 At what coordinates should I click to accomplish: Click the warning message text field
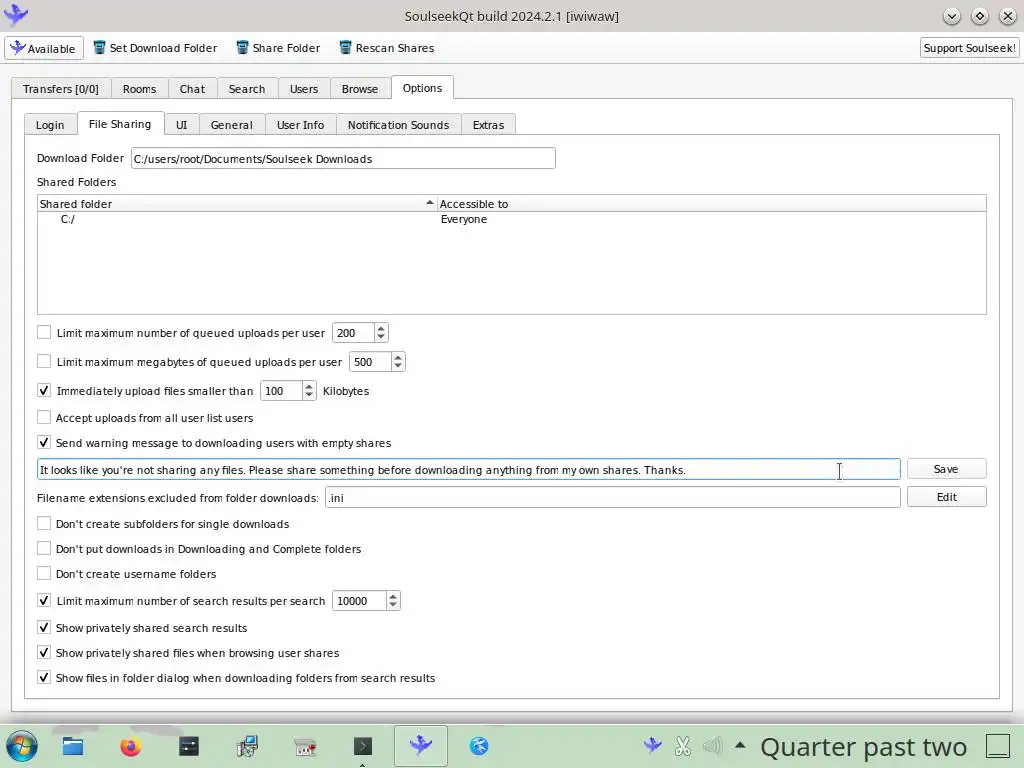point(468,470)
